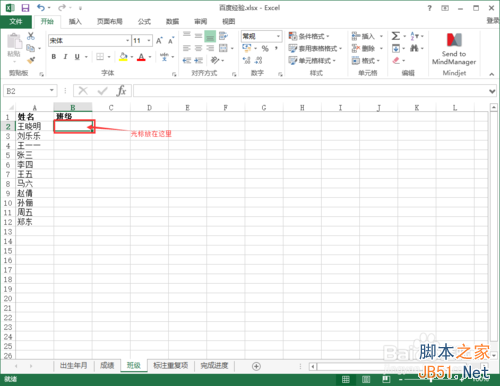Toggle bottom vertical alignment
The height and width of the screenshot is (386, 500).
coord(210,36)
